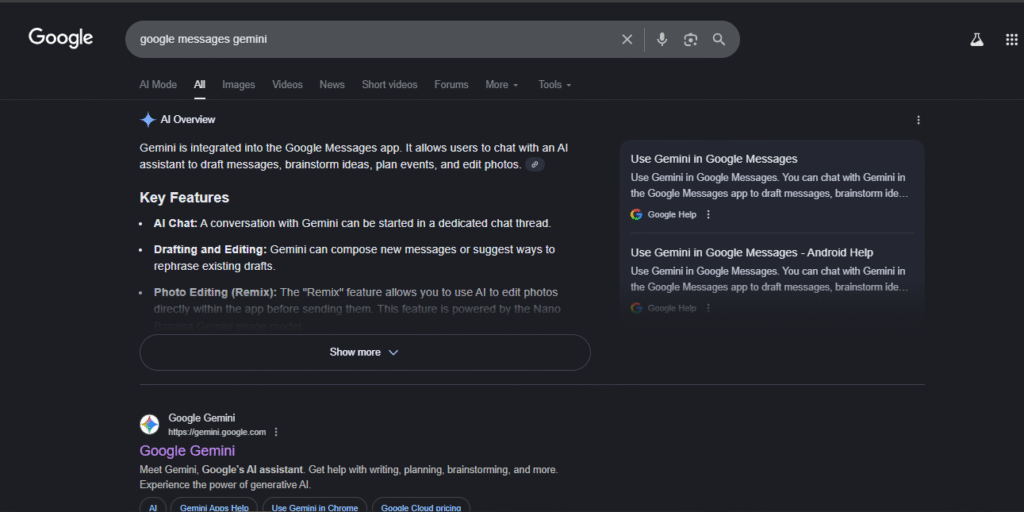The image size is (1024, 512).
Task: Switch to Images tab
Action: tap(238, 85)
